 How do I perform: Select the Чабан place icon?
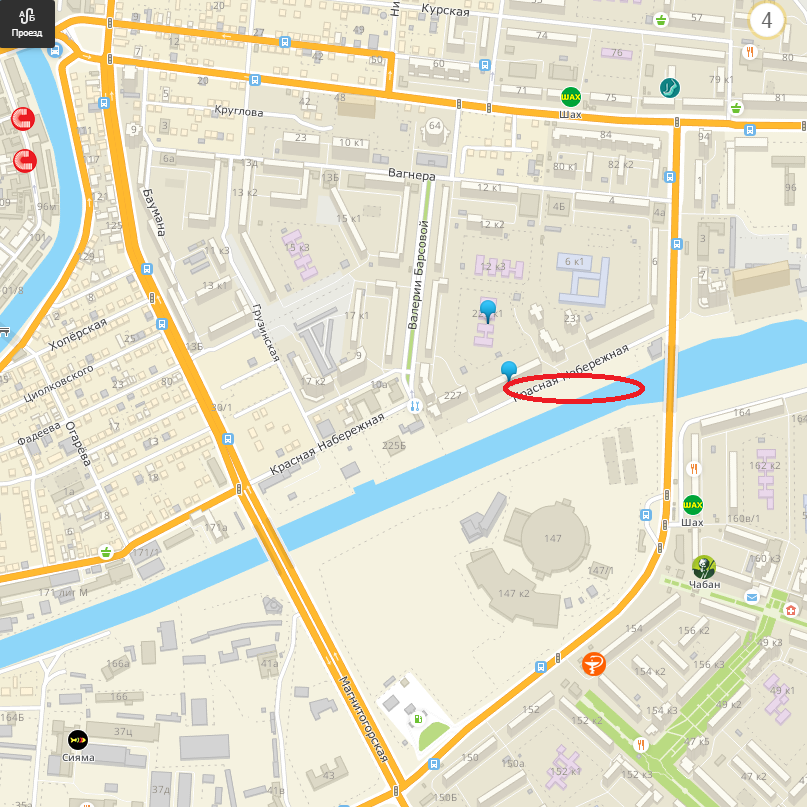click(x=704, y=567)
